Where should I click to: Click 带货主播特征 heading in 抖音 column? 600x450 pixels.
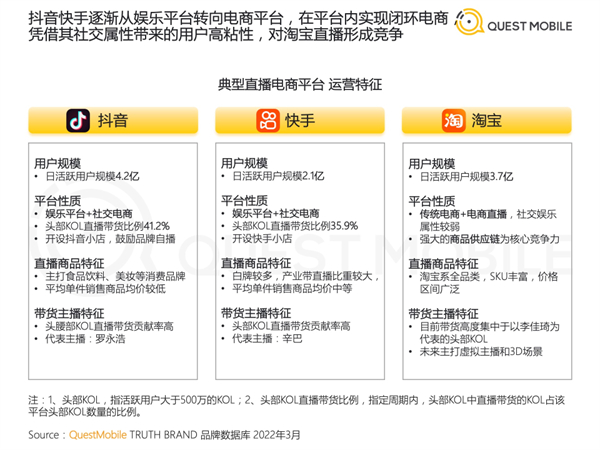tap(69, 313)
